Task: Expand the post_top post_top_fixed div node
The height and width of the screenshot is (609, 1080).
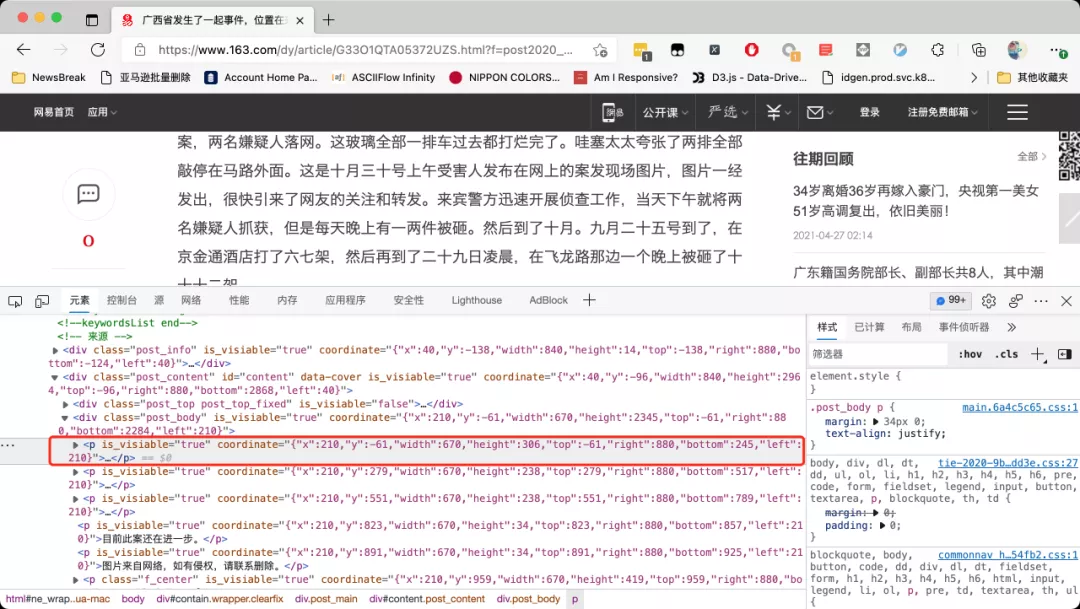Action: pyautogui.click(x=65, y=404)
